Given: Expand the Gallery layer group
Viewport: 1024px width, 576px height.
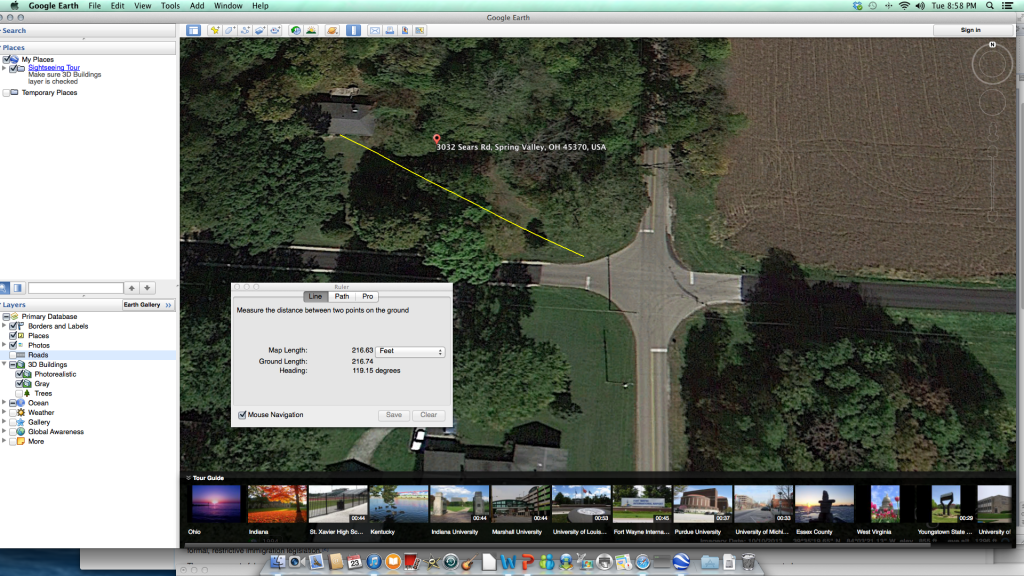Looking at the screenshot, I should (4, 423).
